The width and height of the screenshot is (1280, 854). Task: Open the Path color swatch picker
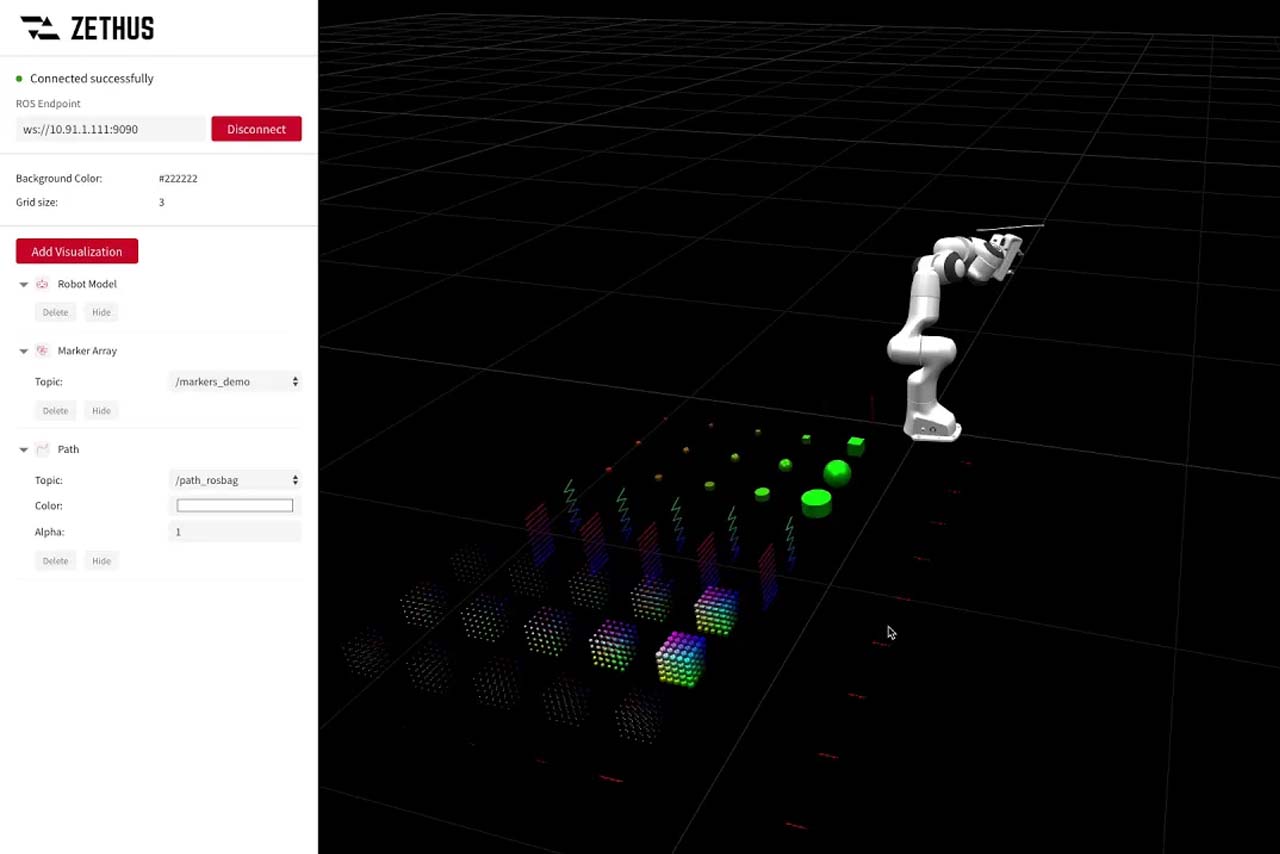click(235, 506)
